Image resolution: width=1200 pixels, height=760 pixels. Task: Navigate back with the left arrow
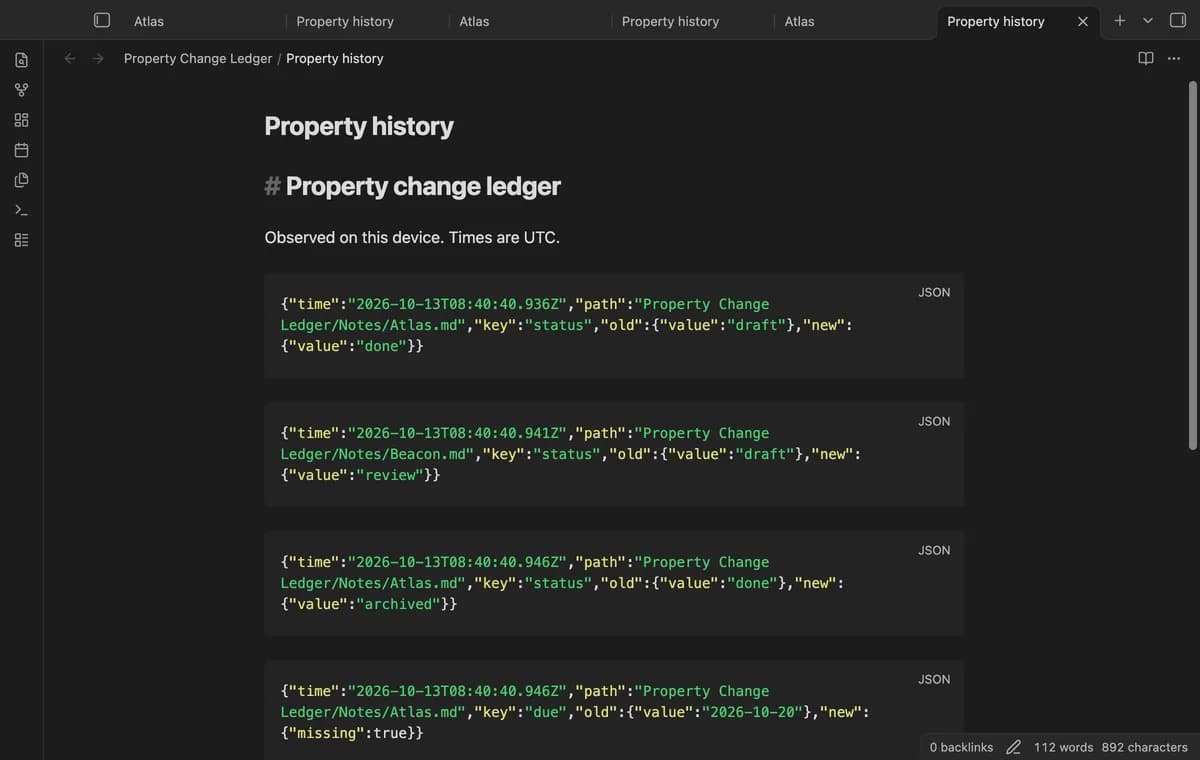click(x=70, y=58)
